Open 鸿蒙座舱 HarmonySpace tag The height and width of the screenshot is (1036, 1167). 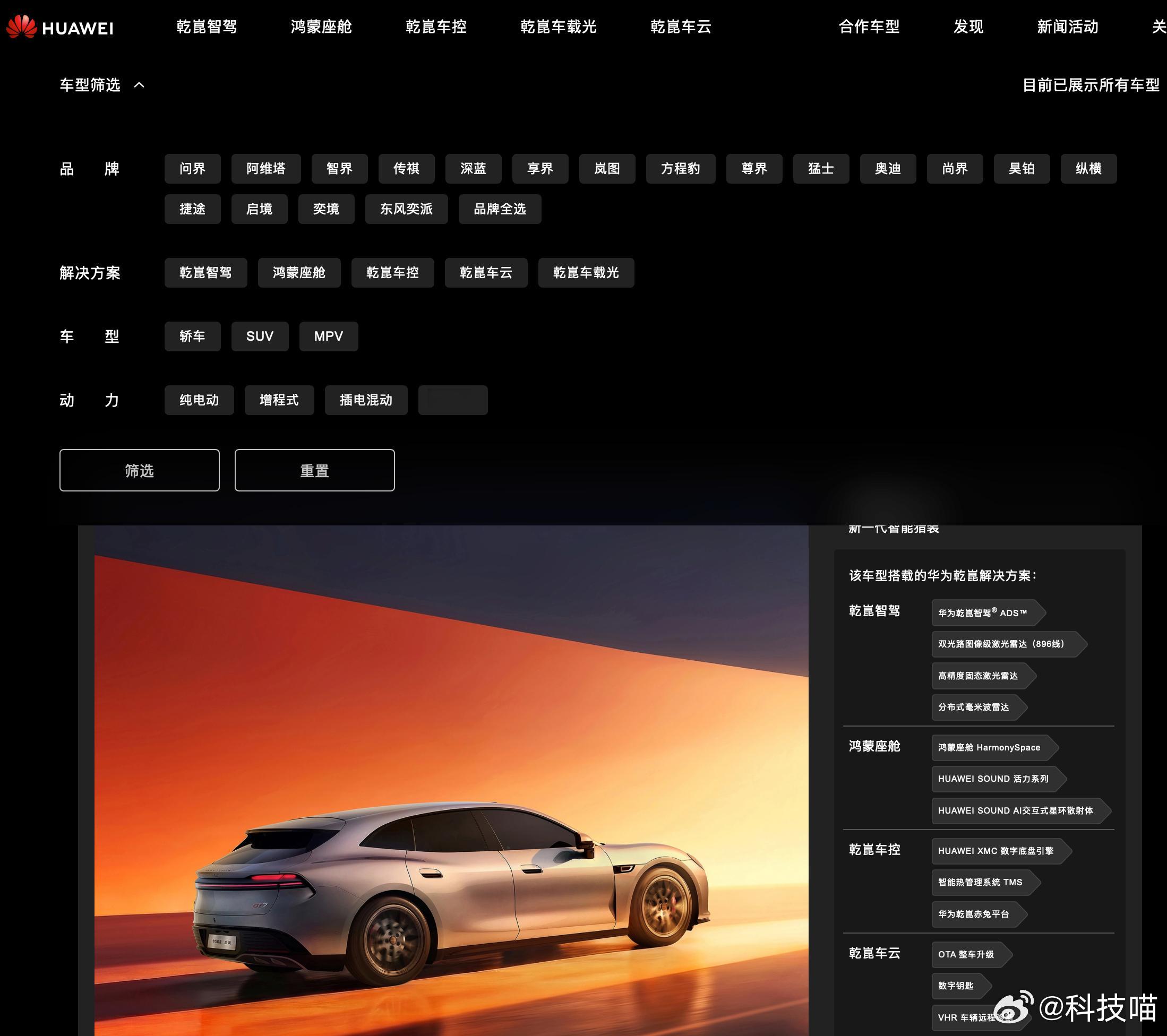pyautogui.click(x=994, y=747)
